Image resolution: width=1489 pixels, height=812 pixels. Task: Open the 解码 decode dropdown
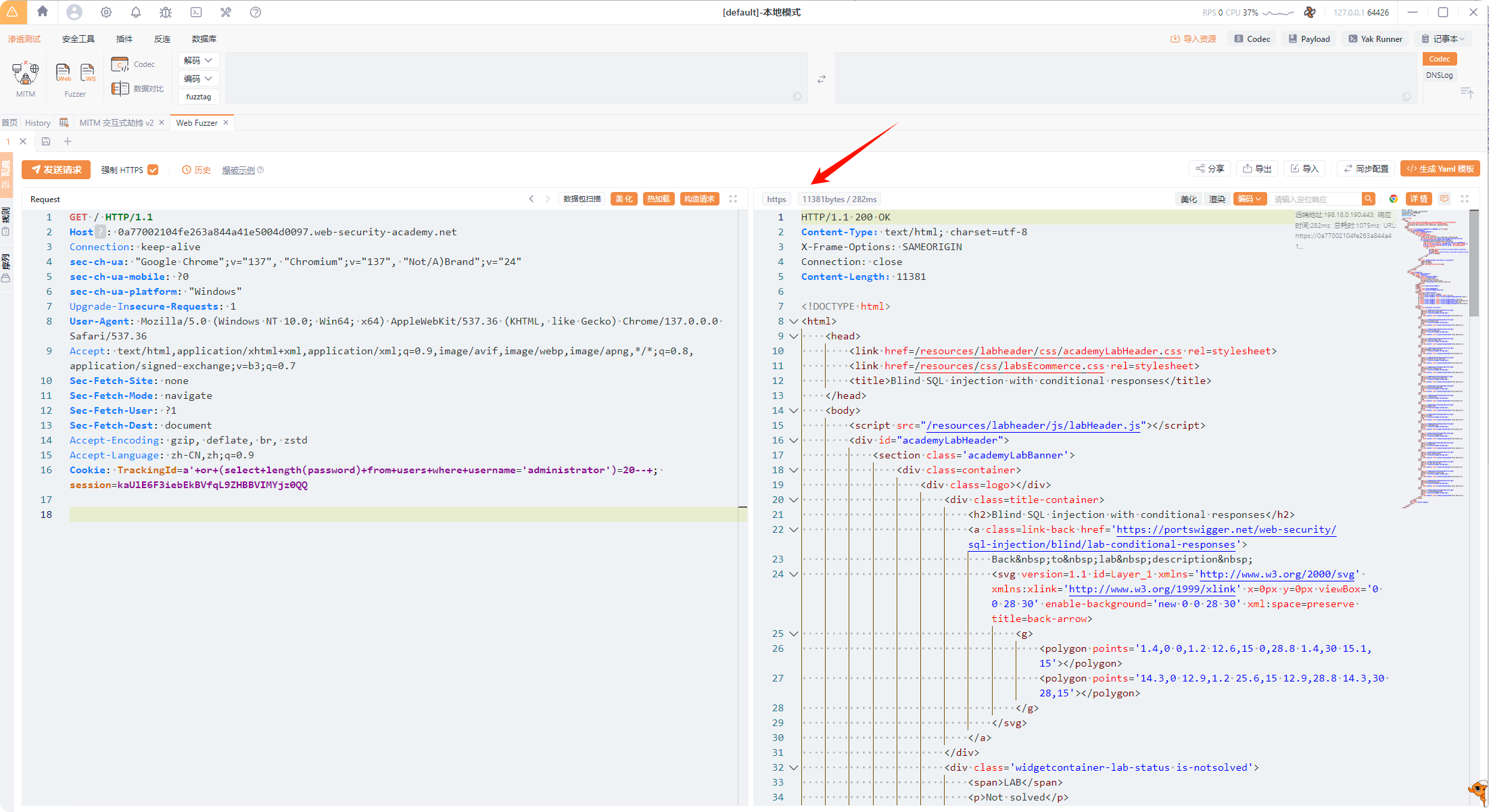click(198, 60)
